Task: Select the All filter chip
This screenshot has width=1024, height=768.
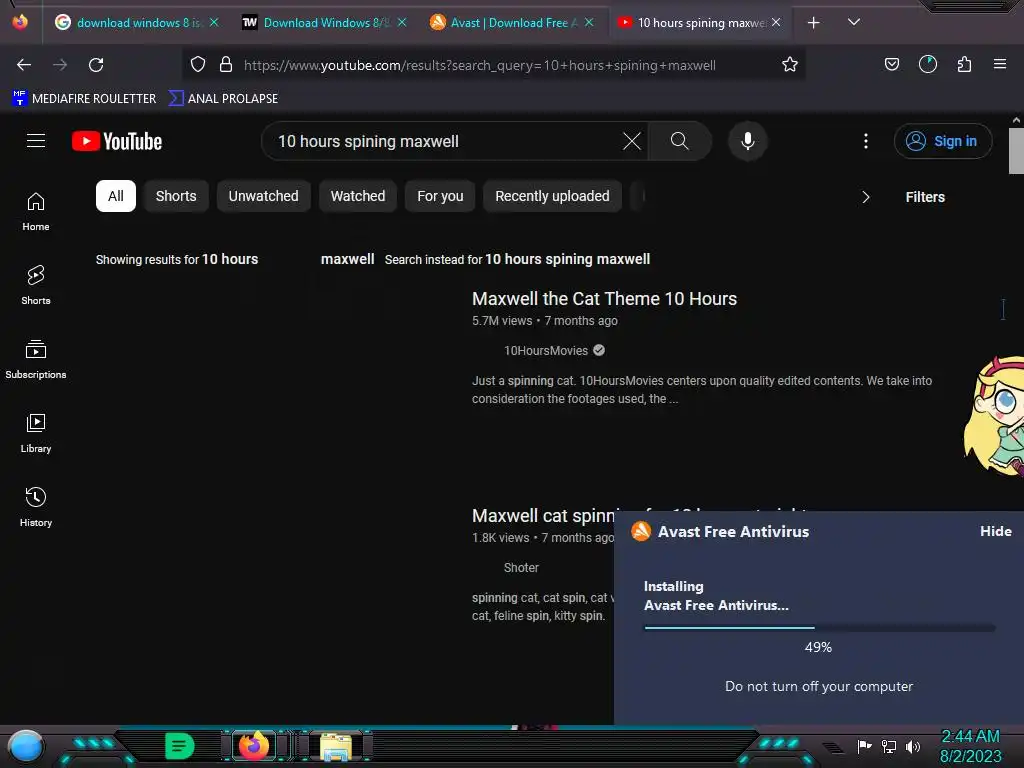Action: pos(116,196)
